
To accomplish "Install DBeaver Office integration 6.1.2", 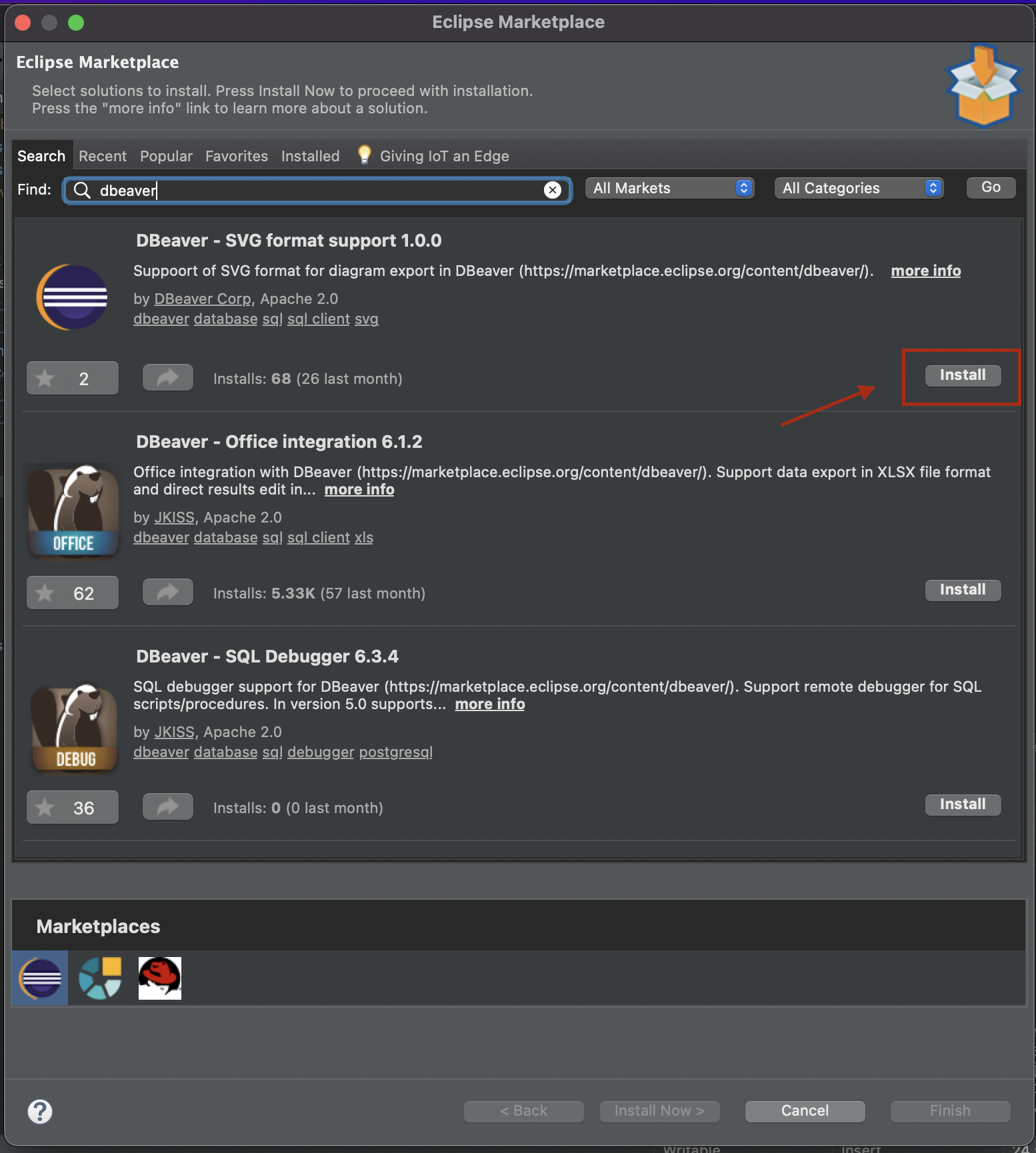I will [963, 590].
